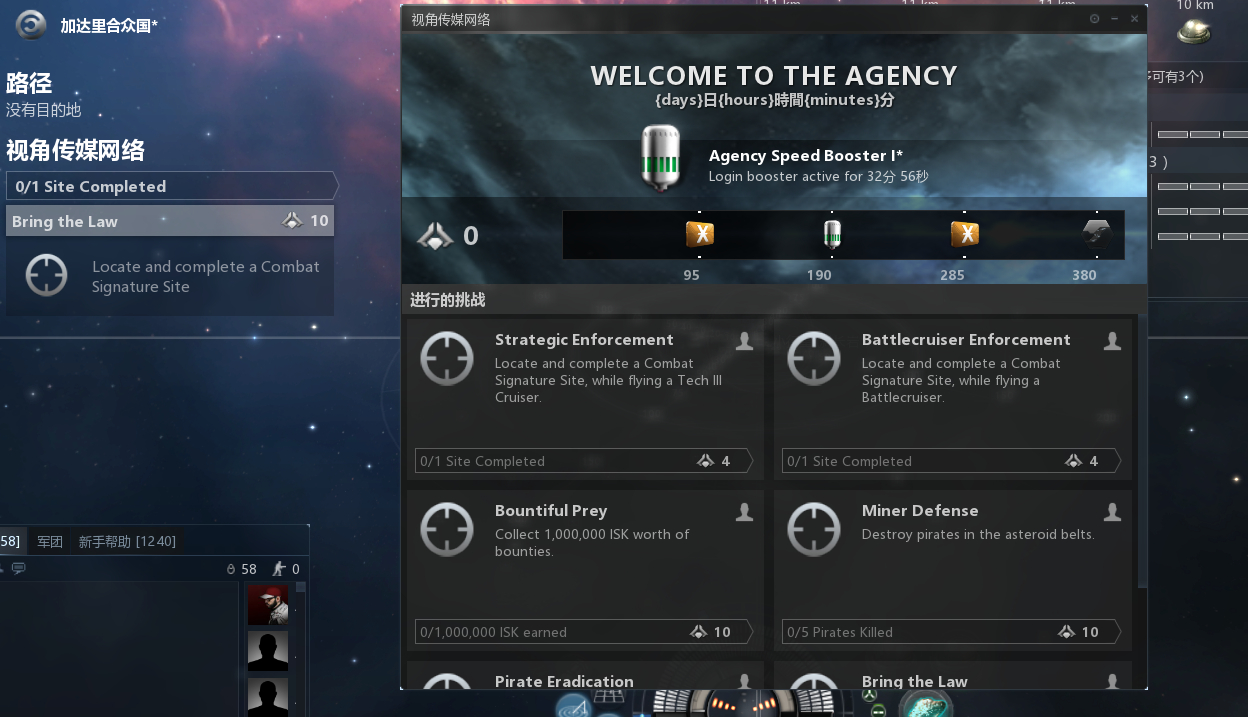
Task: Open the Bring the Law card in the Agency window
Action: (x=953, y=676)
